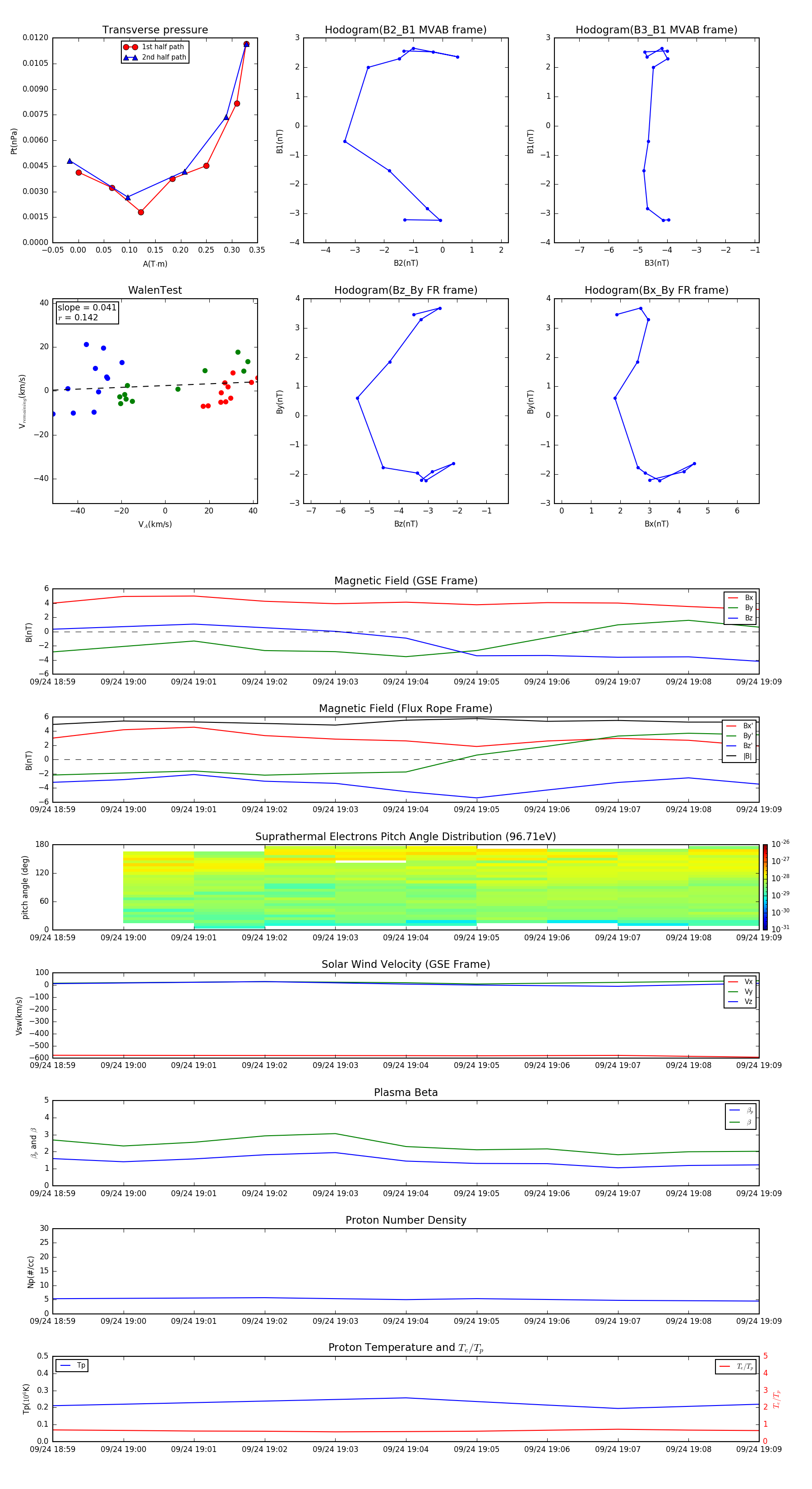Click 'Solar Wind Velocity (GSE Frame)' title
The width and height of the screenshot is (812, 1489).
click(406, 964)
